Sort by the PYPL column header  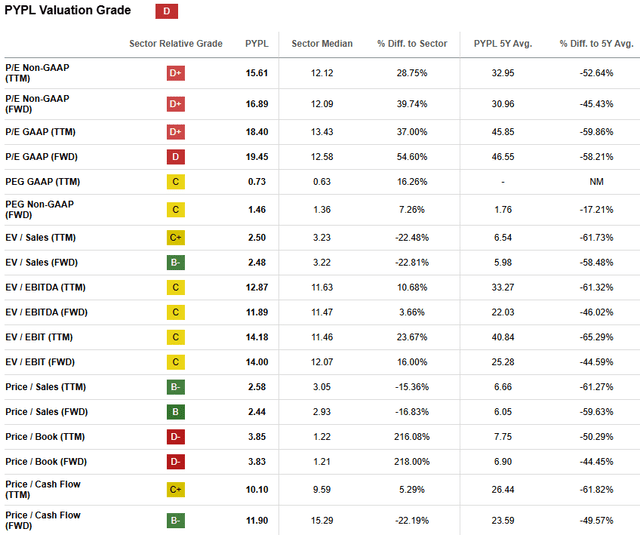256,44
